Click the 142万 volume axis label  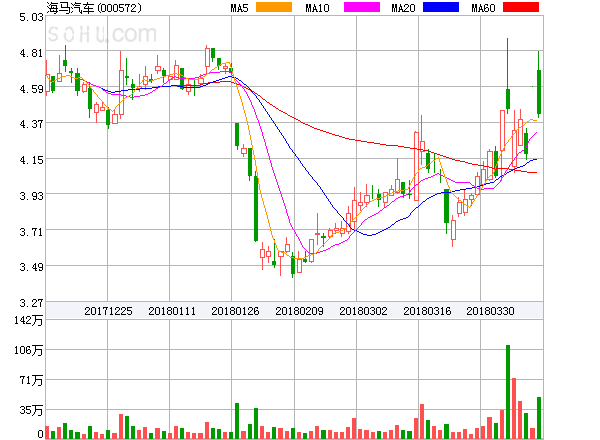tap(29, 320)
